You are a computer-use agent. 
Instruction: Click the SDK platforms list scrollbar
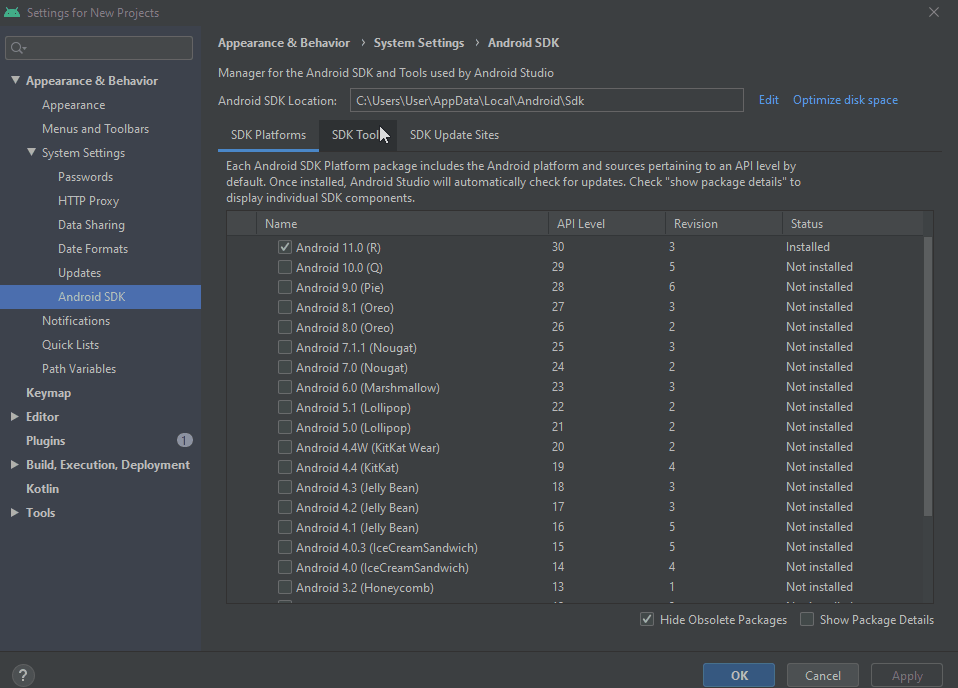click(927, 376)
